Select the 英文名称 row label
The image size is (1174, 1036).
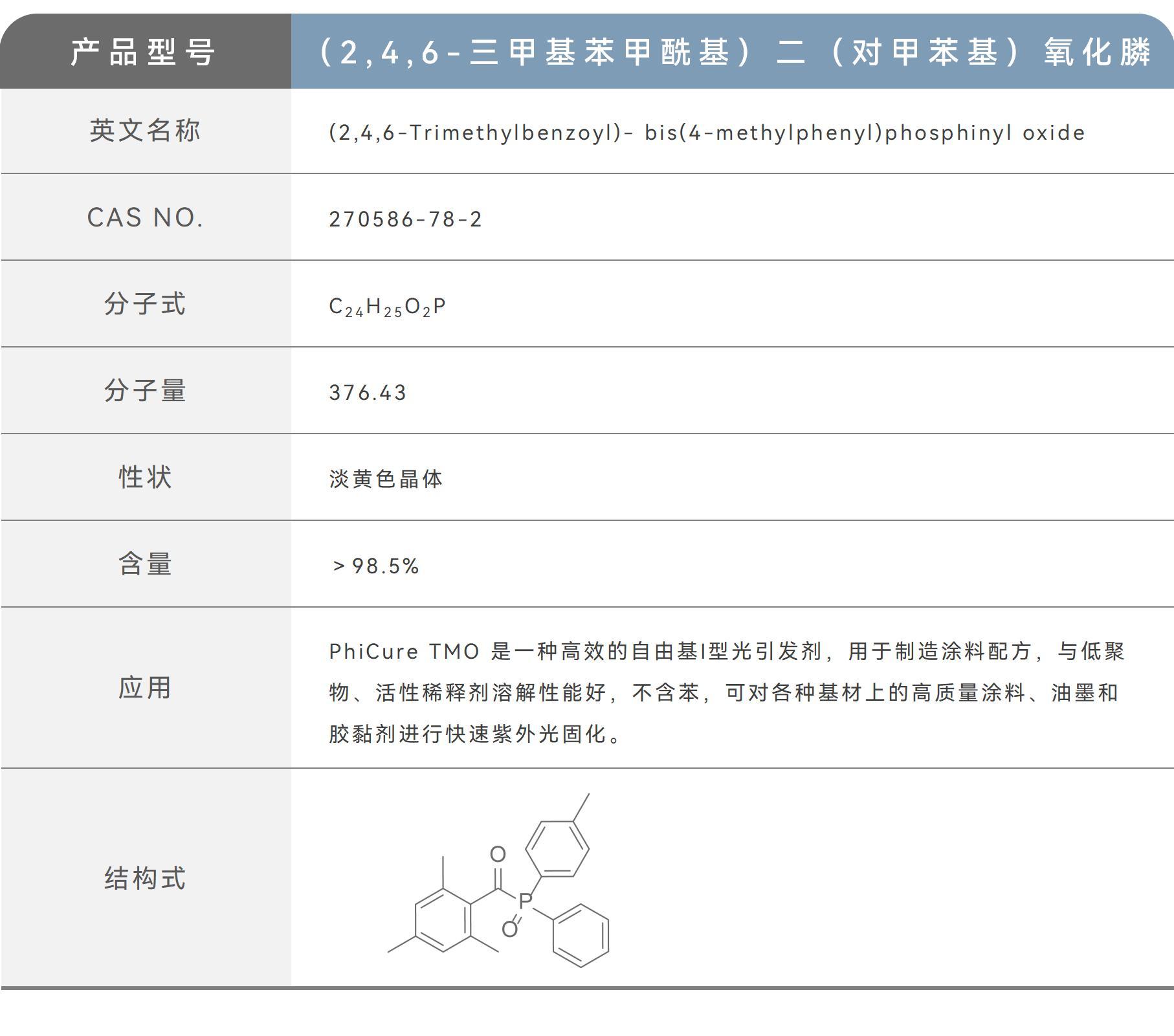point(144,131)
